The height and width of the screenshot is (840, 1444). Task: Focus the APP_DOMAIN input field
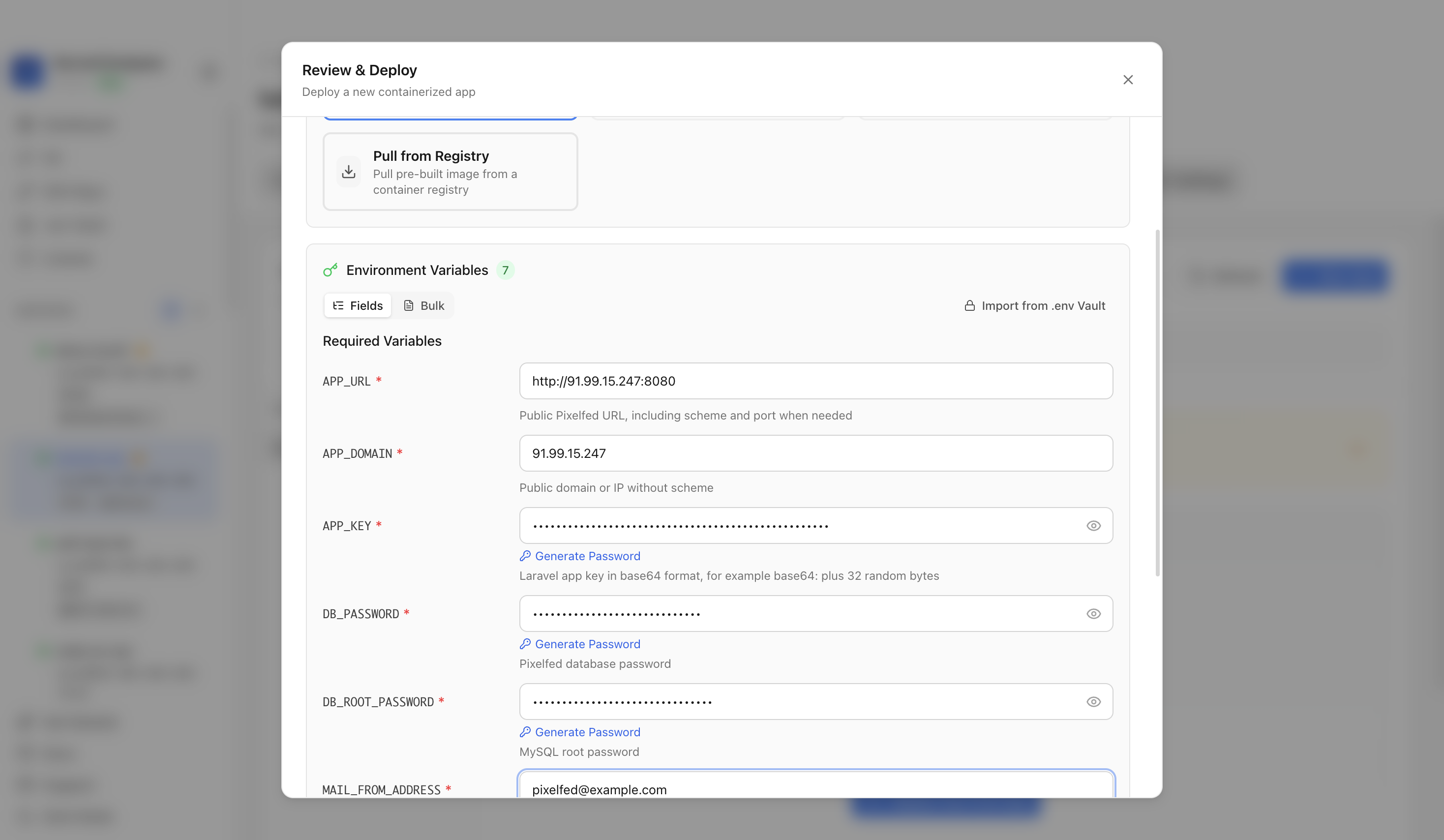coord(816,453)
